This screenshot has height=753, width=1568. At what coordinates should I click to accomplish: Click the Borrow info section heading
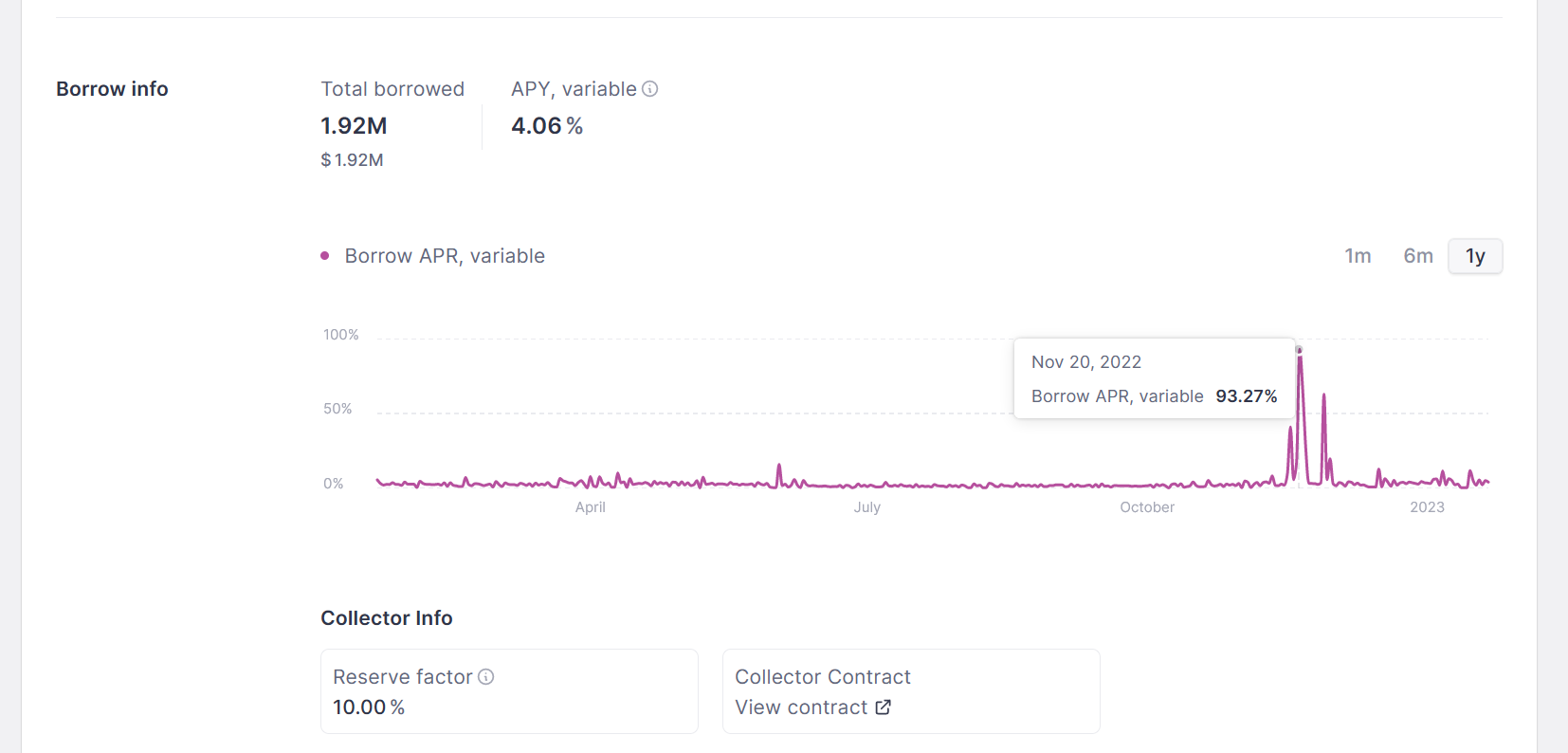pyautogui.click(x=112, y=89)
